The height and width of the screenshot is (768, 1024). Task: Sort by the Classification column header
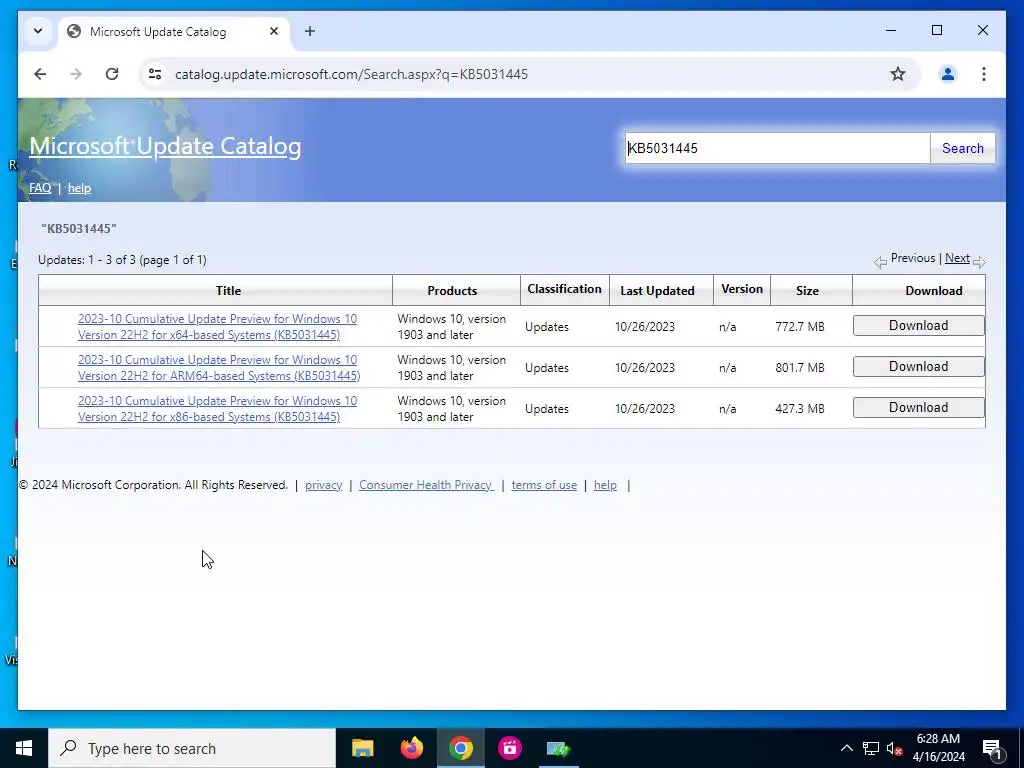(564, 289)
